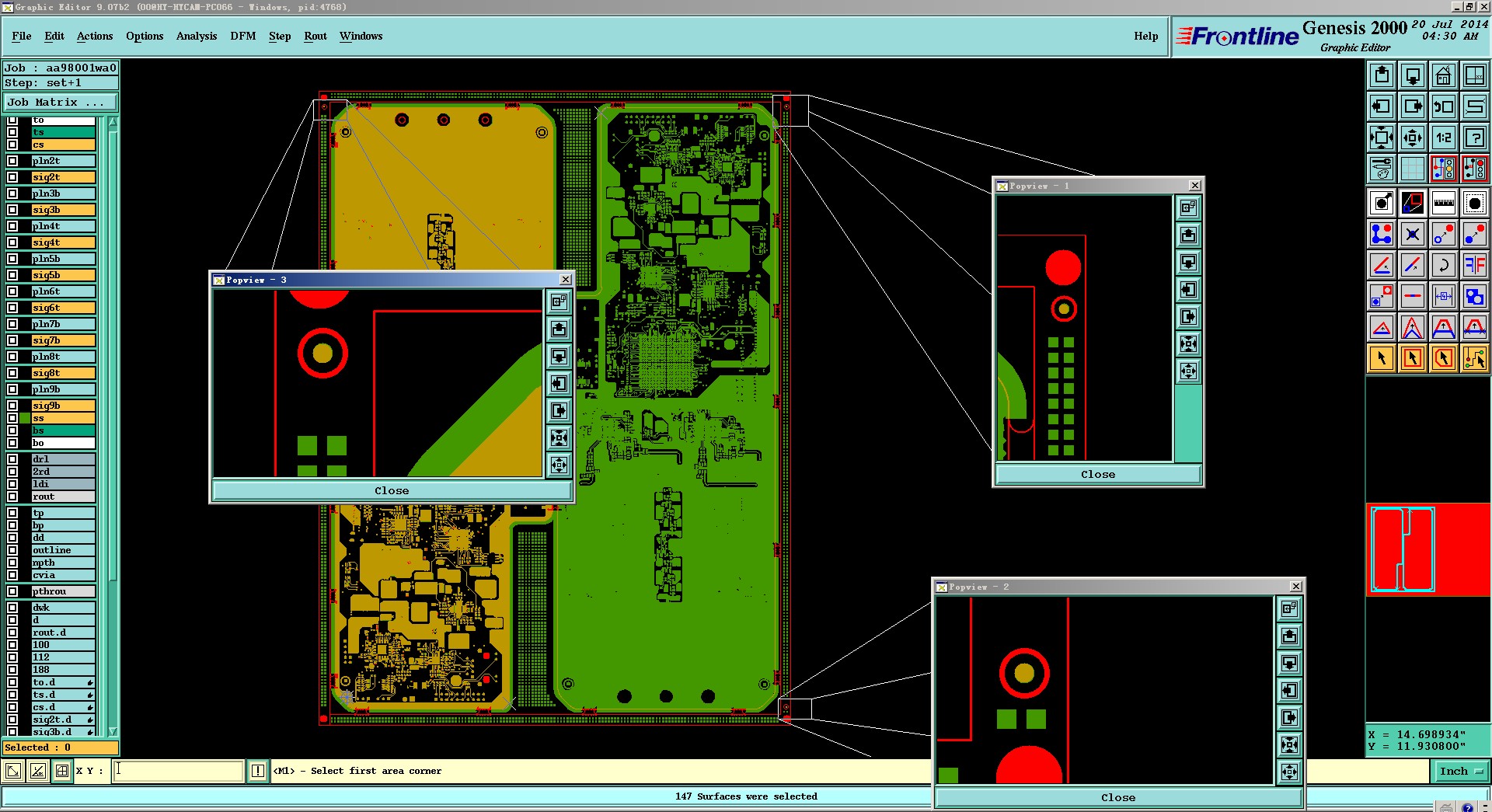Click the cvia layer name
Viewport: 1492px width, 812px height.
pyautogui.click(x=63, y=575)
